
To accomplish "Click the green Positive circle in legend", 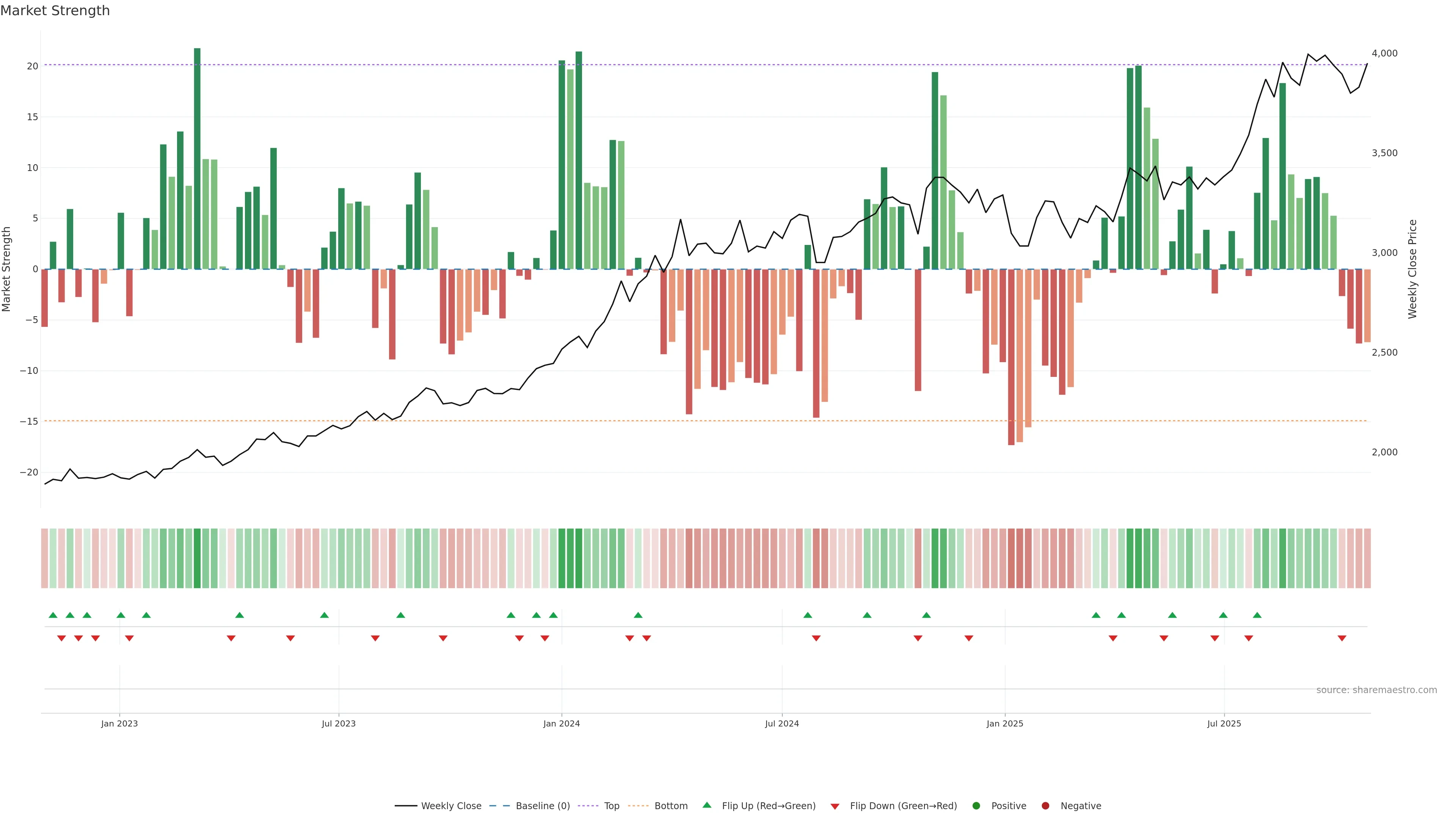I will (x=976, y=806).
